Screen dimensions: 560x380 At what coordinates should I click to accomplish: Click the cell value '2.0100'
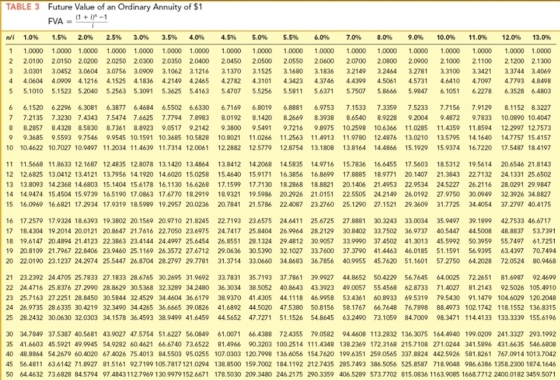33,61
